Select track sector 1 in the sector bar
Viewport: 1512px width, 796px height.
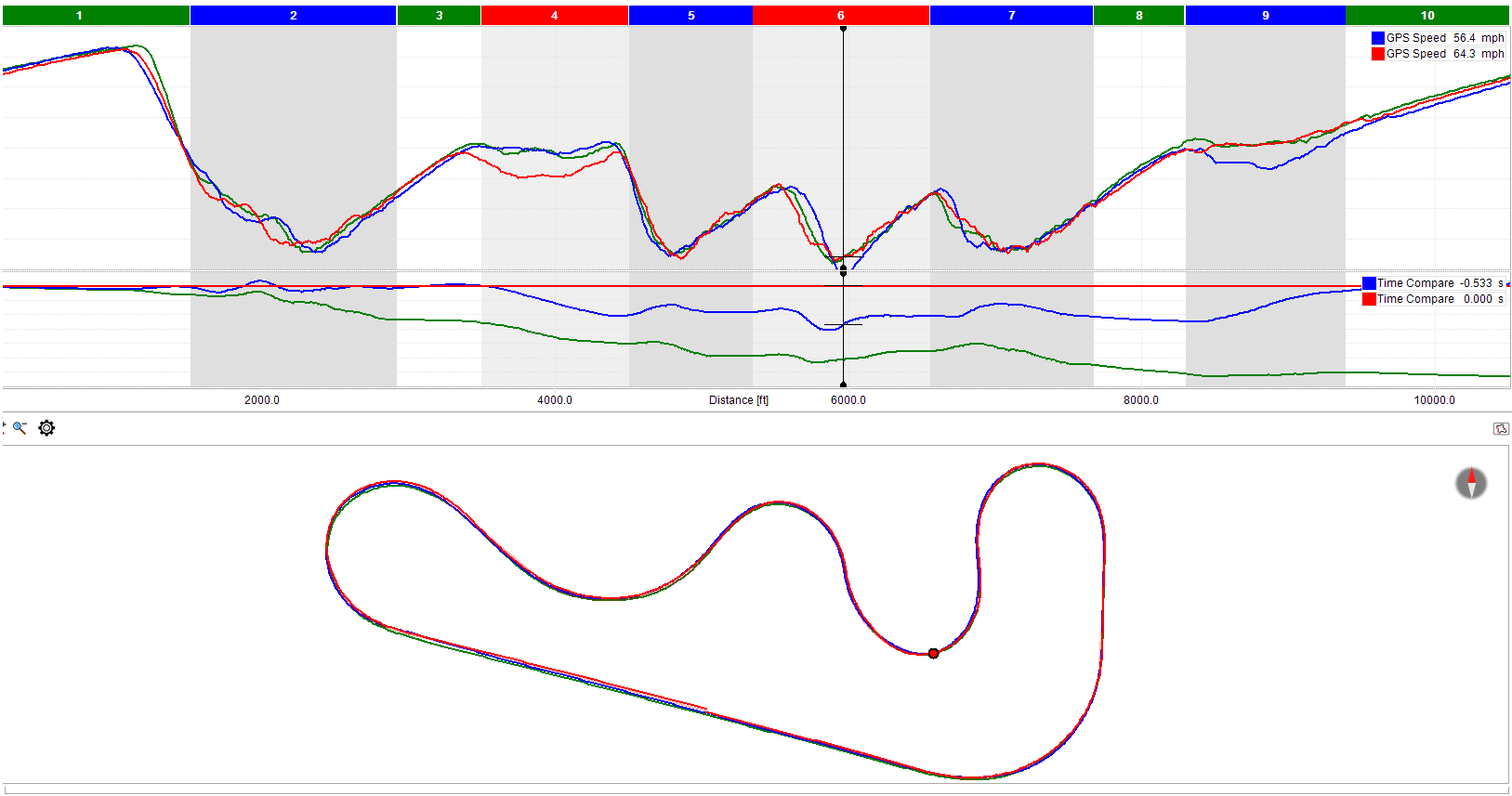(x=96, y=15)
